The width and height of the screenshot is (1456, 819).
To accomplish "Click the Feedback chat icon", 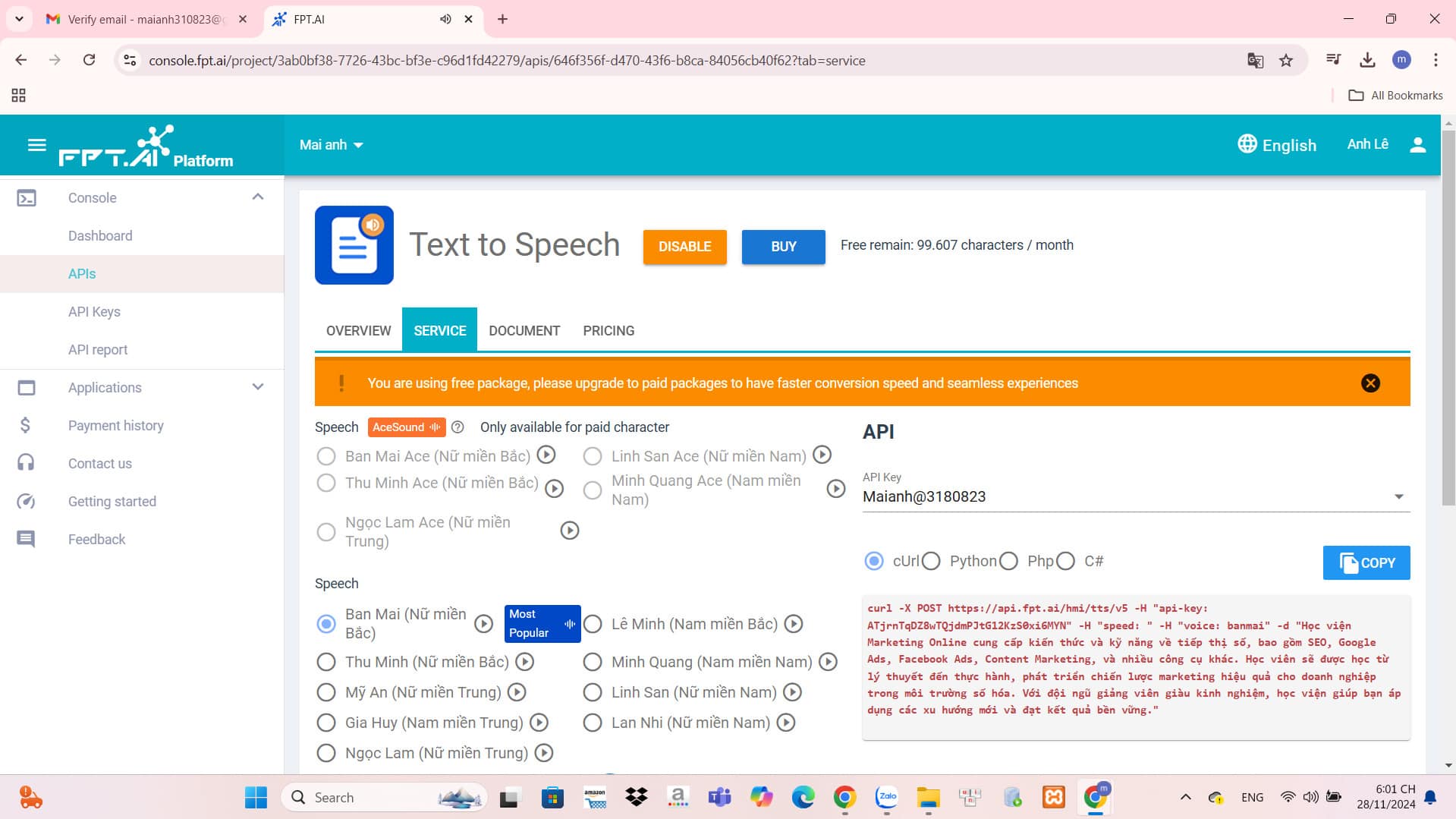I will coord(26,539).
